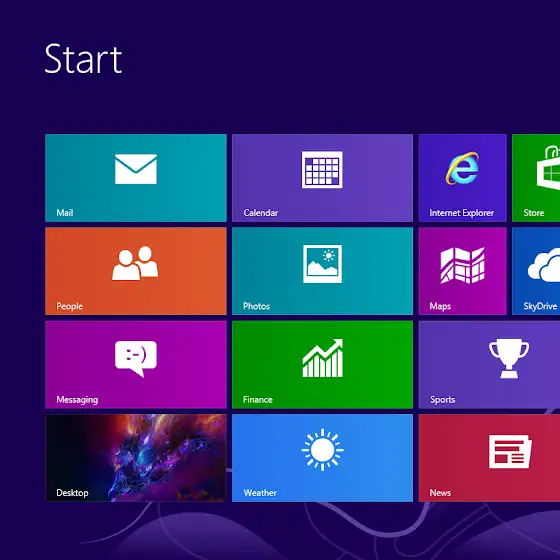Select the Finance tile label
Viewport: 560px width, 560px height.
[x=258, y=400]
